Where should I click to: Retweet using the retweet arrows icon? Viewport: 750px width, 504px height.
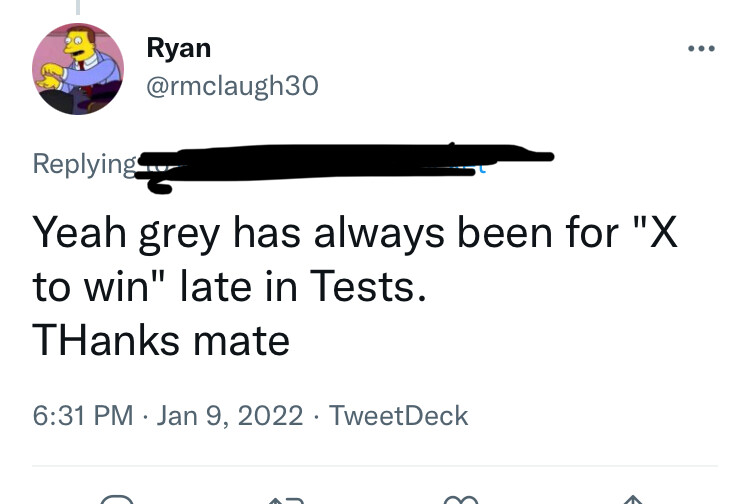pyautogui.click(x=289, y=499)
